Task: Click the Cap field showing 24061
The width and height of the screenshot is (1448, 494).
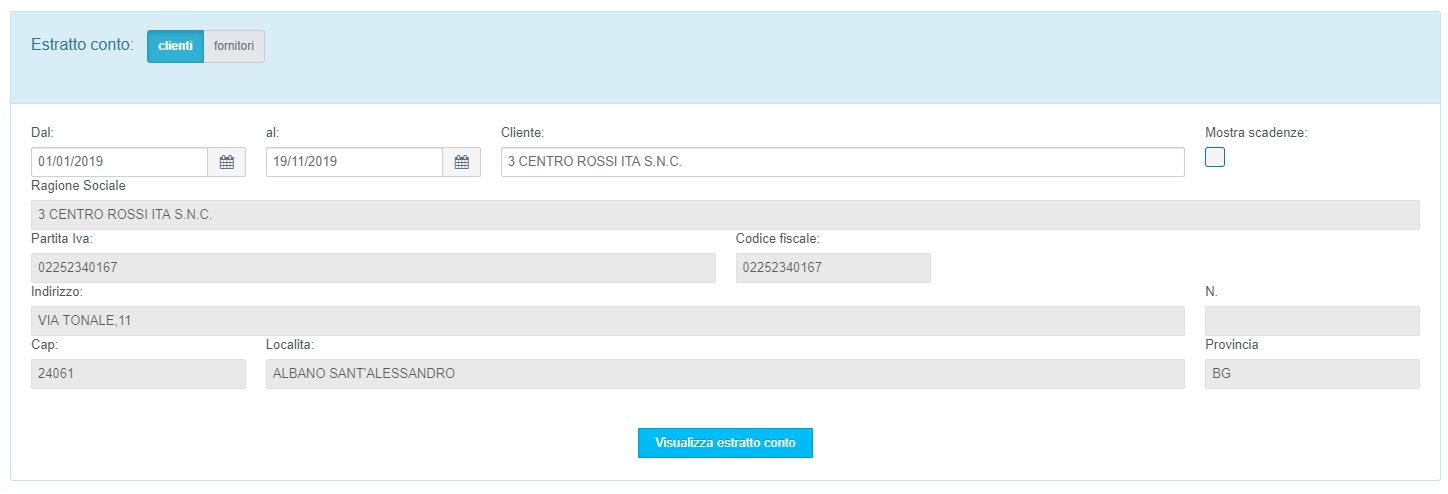Action: (x=138, y=374)
